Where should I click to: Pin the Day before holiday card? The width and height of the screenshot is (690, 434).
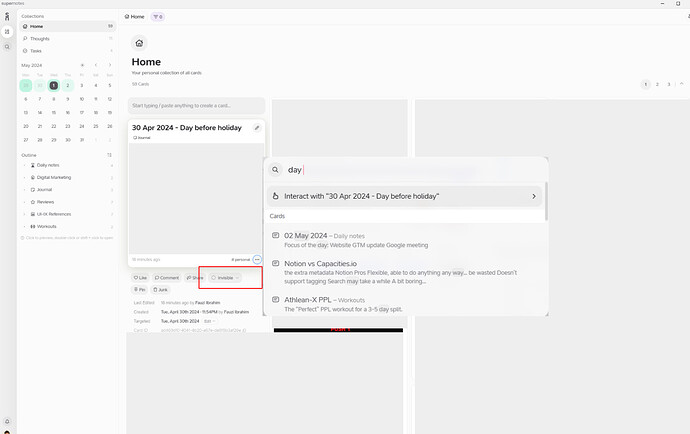coord(140,289)
